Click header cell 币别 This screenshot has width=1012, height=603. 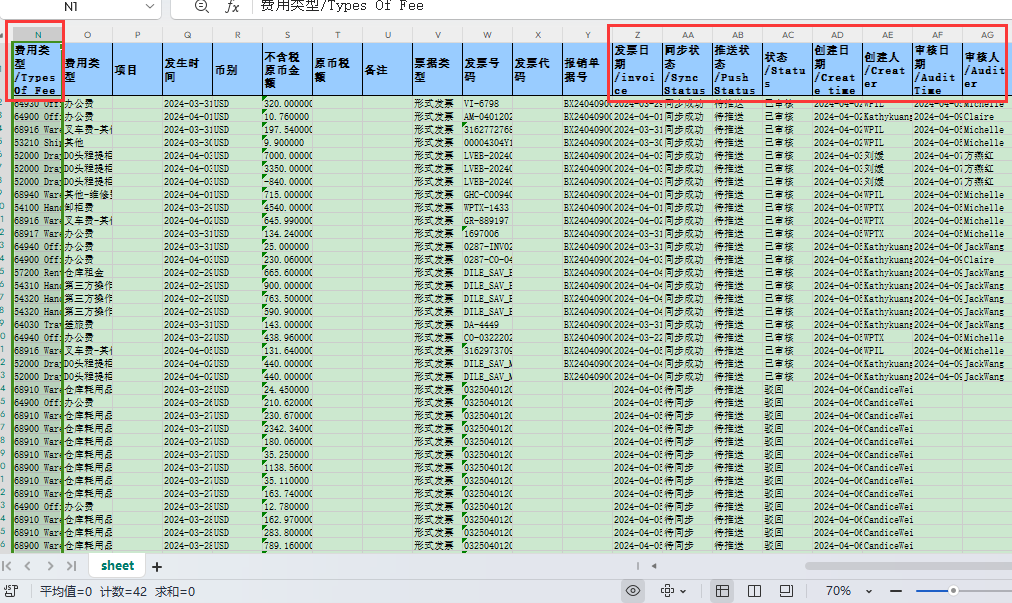238,70
